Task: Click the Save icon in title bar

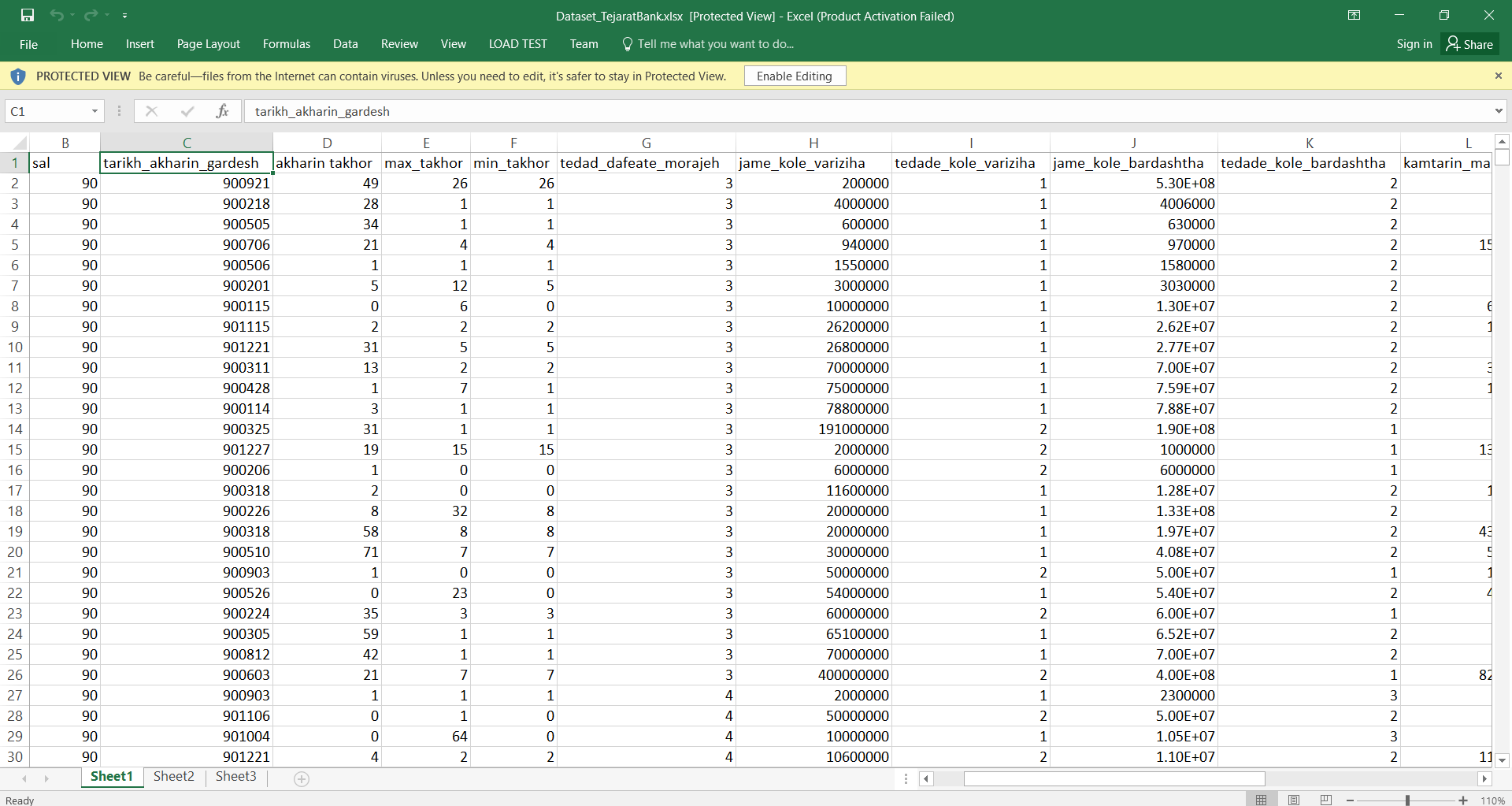Action: click(x=28, y=16)
